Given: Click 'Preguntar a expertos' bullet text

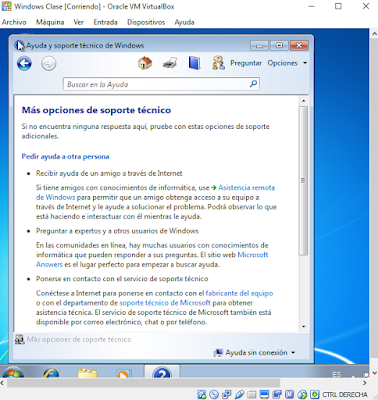Looking at the screenshot, I should 117,231.
